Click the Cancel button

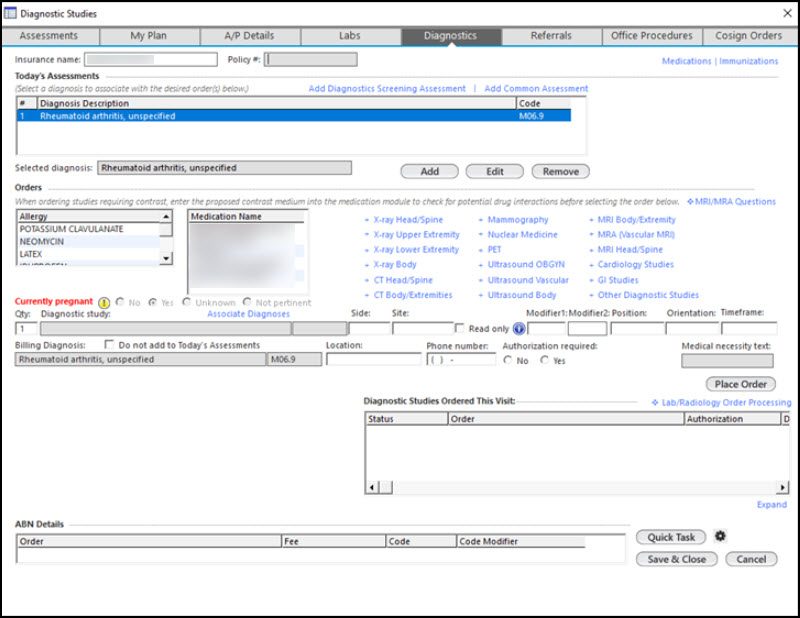point(751,559)
